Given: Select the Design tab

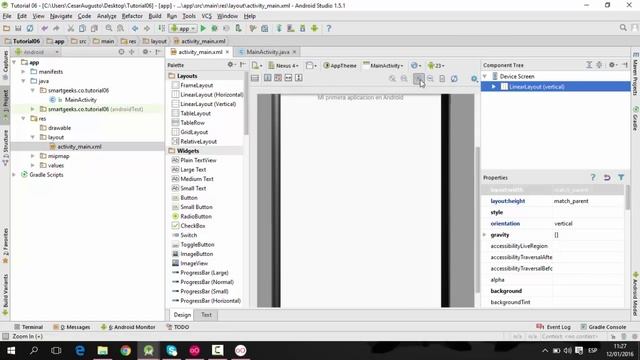Looking at the screenshot, I should pos(182,315).
